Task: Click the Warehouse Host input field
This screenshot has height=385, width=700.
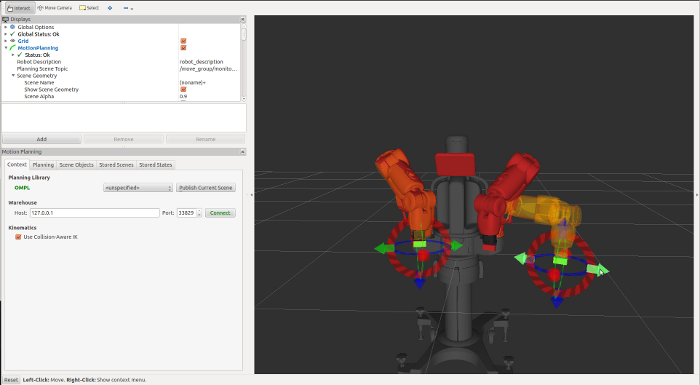Action: pyautogui.click(x=95, y=213)
